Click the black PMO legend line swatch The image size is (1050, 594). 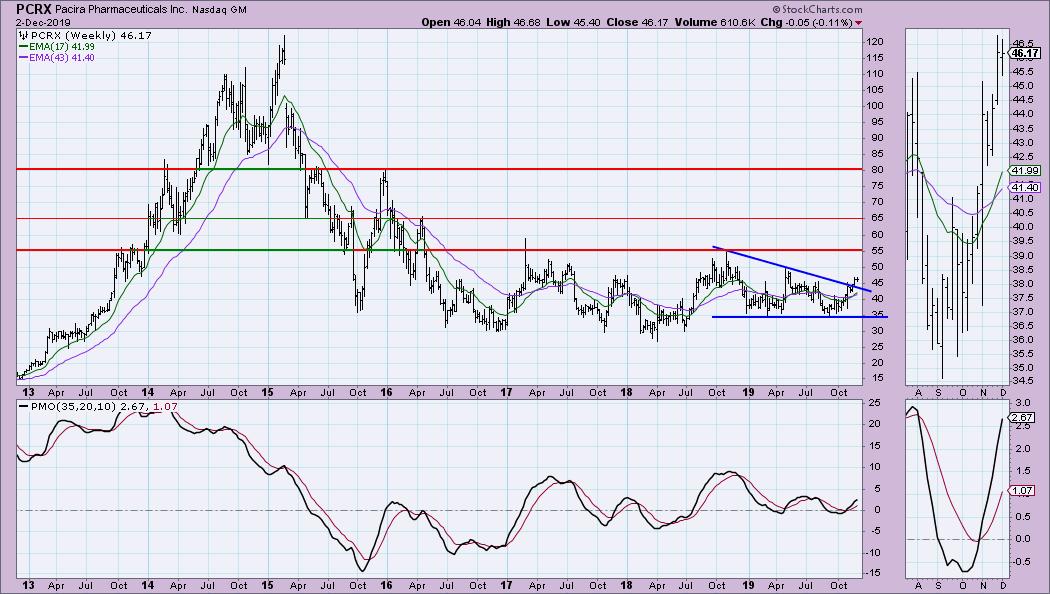(23, 406)
